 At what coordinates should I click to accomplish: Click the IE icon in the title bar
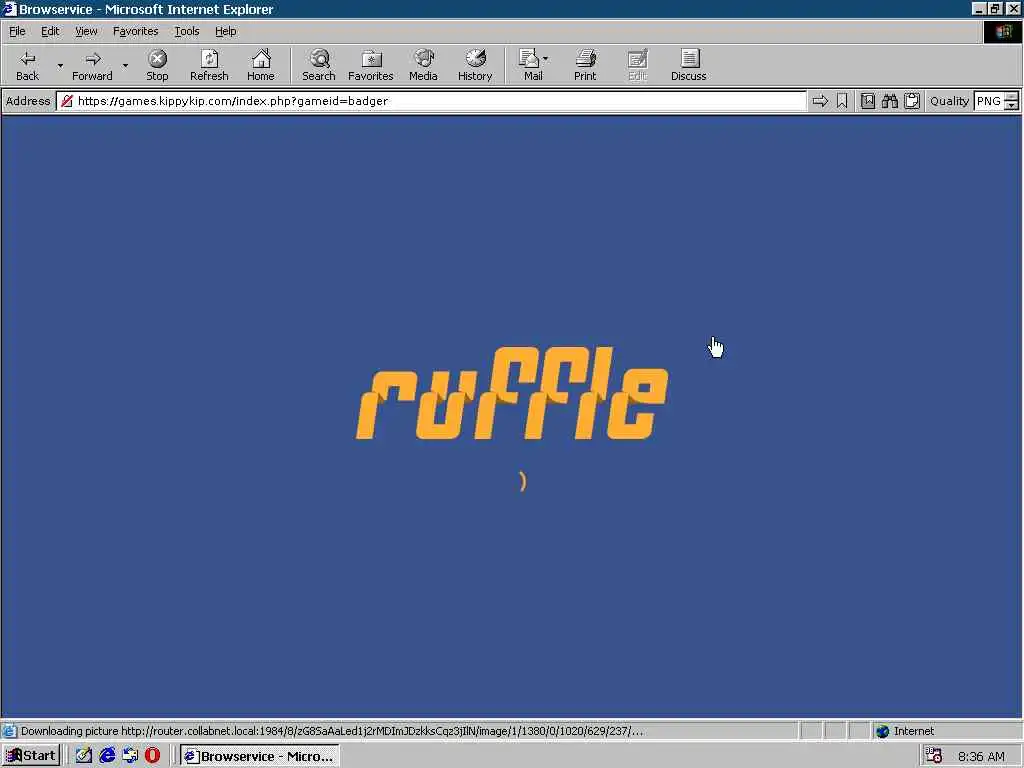click(9, 9)
